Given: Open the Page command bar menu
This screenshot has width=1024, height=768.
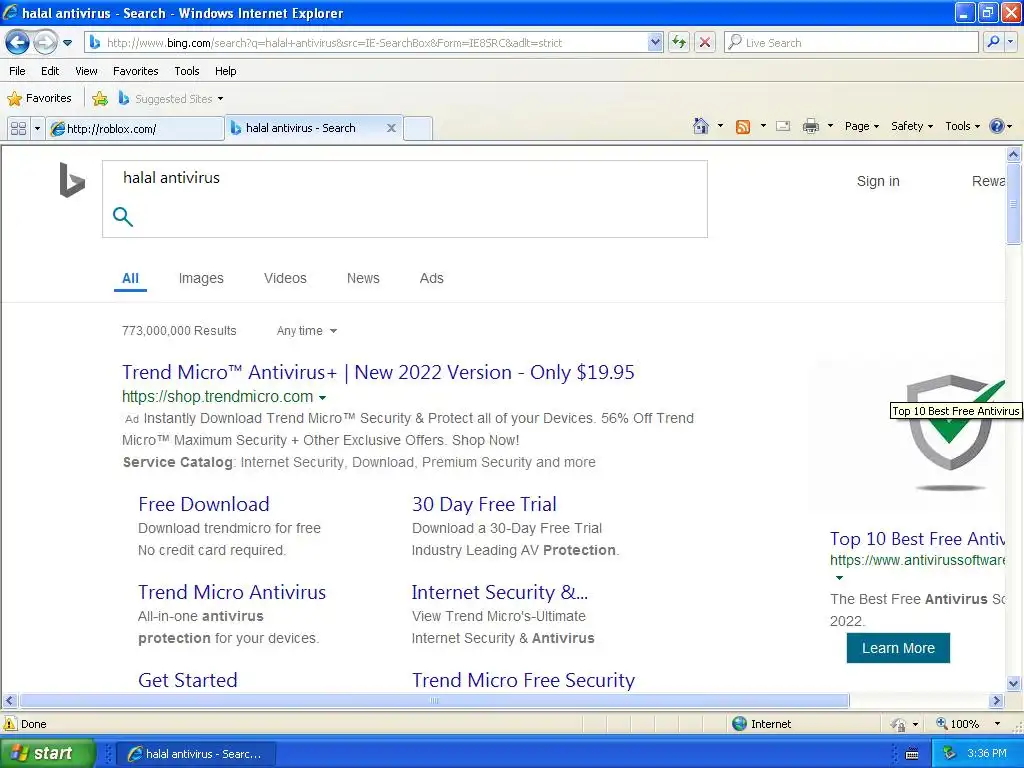Looking at the screenshot, I should point(861,127).
